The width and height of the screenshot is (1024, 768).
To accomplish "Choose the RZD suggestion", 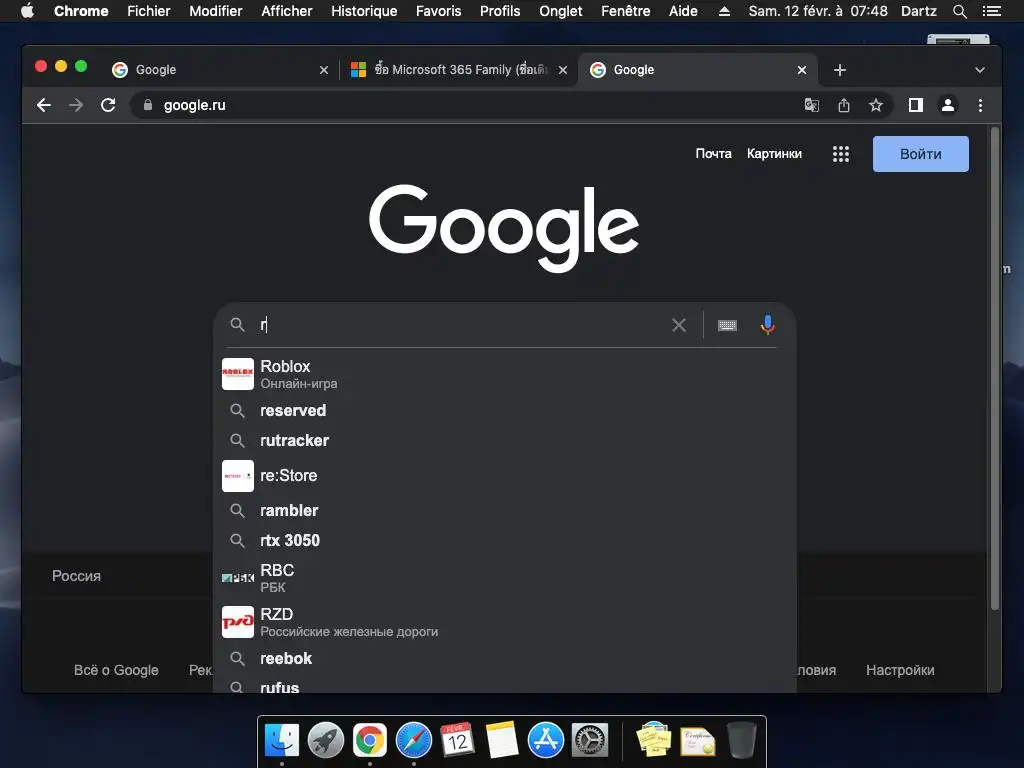I will [505, 622].
